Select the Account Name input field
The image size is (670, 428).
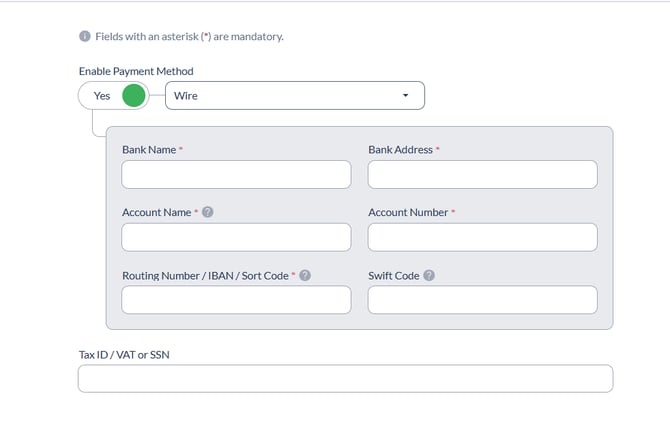click(x=236, y=237)
